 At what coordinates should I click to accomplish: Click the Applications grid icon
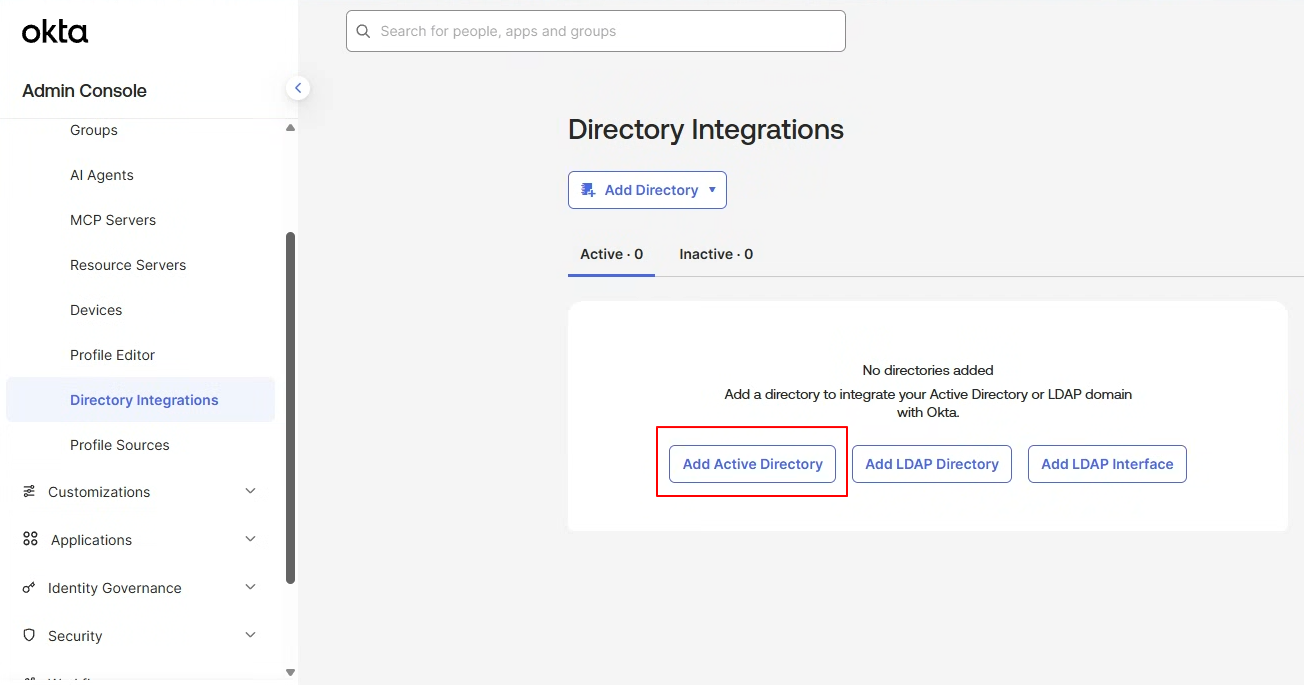(x=30, y=539)
